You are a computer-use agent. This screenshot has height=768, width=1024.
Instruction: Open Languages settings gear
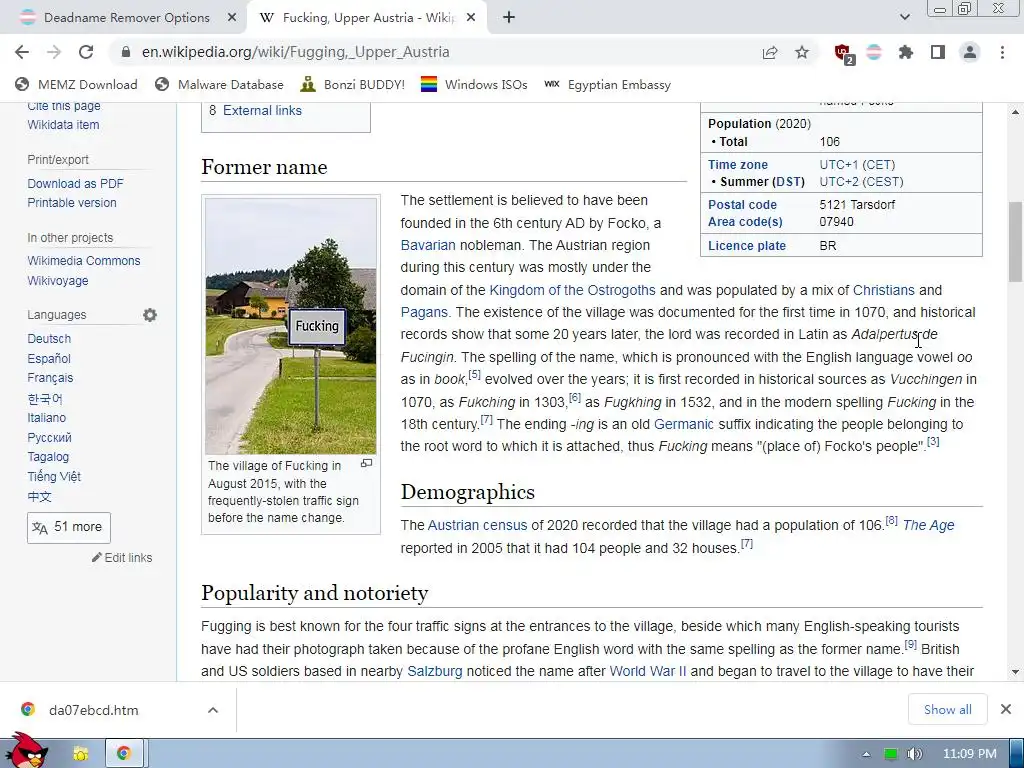click(x=150, y=315)
